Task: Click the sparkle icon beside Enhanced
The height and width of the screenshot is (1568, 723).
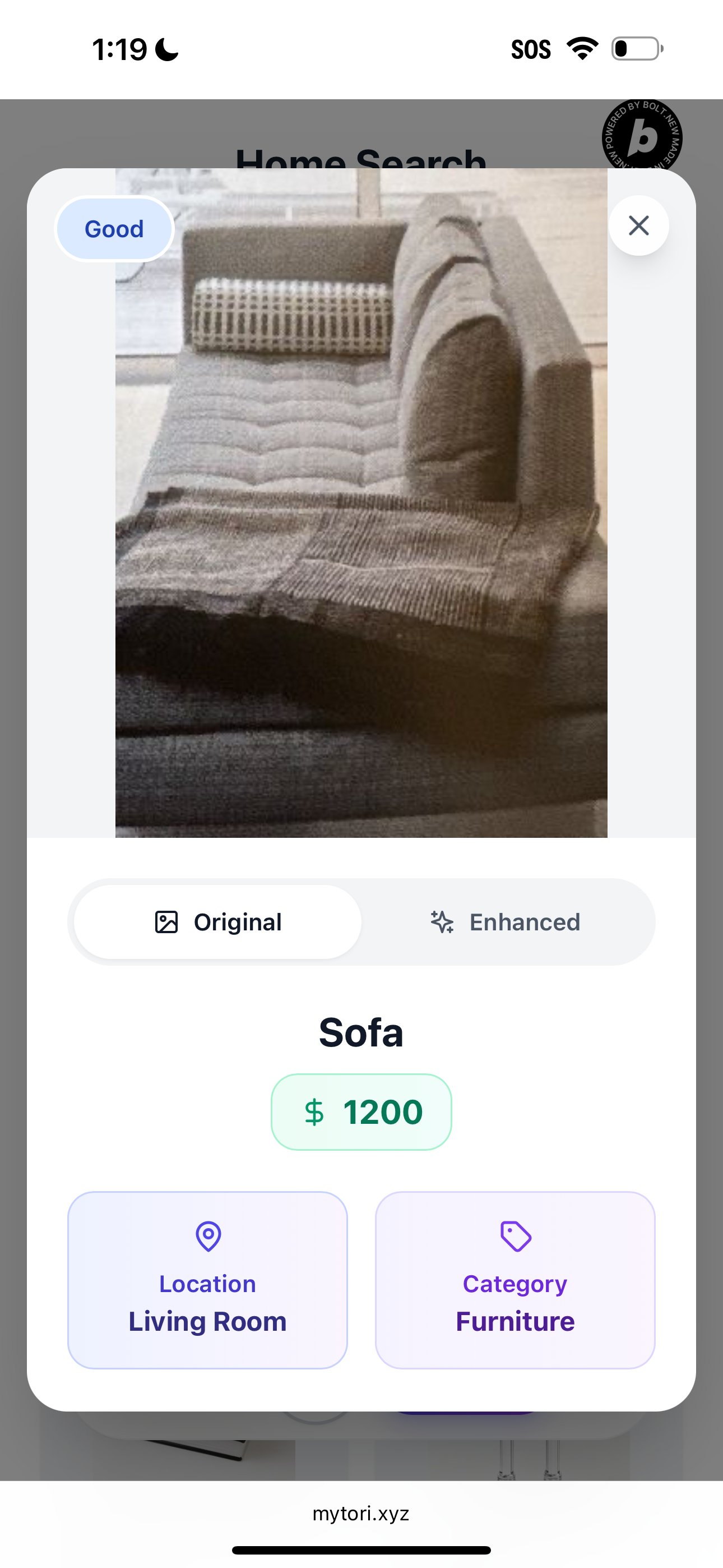Action: click(x=442, y=922)
